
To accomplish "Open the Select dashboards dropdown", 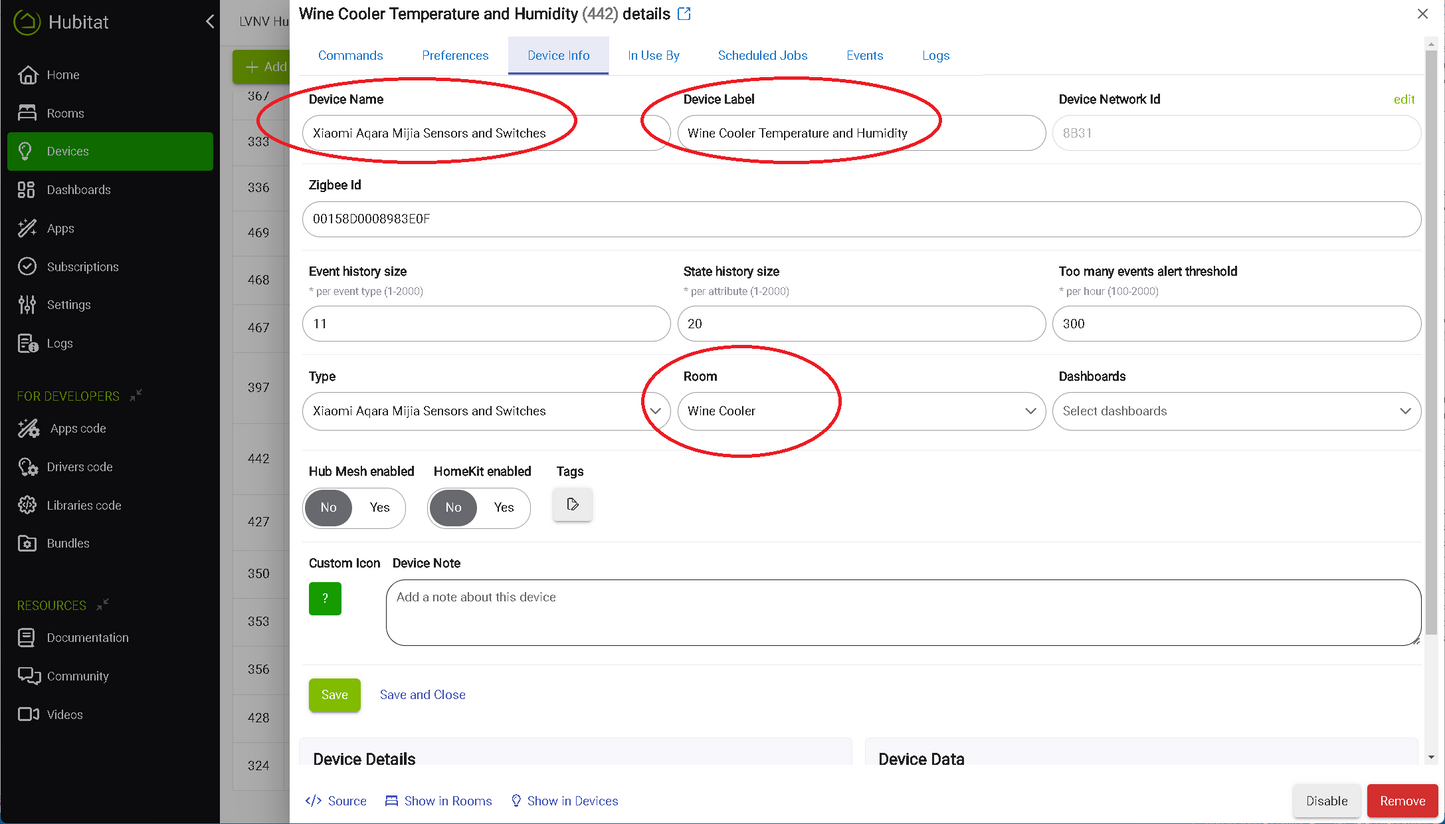I will 1236,411.
